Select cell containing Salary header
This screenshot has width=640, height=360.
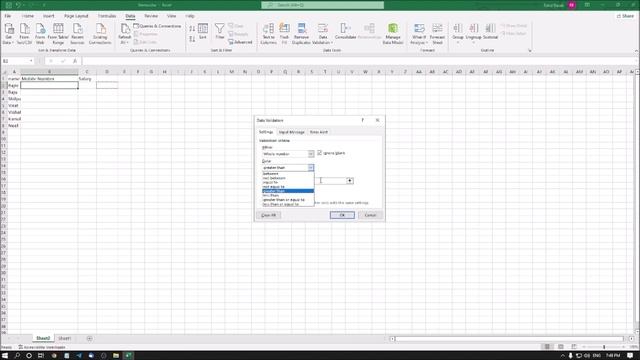87,79
